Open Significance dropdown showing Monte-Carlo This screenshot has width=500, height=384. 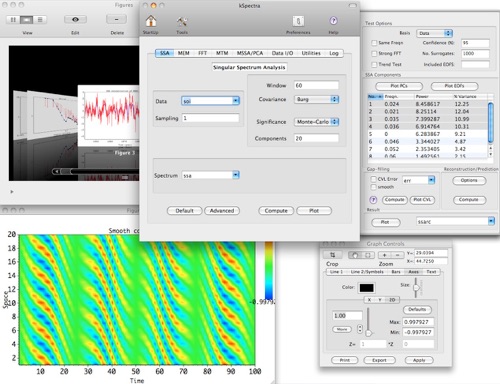coord(316,122)
